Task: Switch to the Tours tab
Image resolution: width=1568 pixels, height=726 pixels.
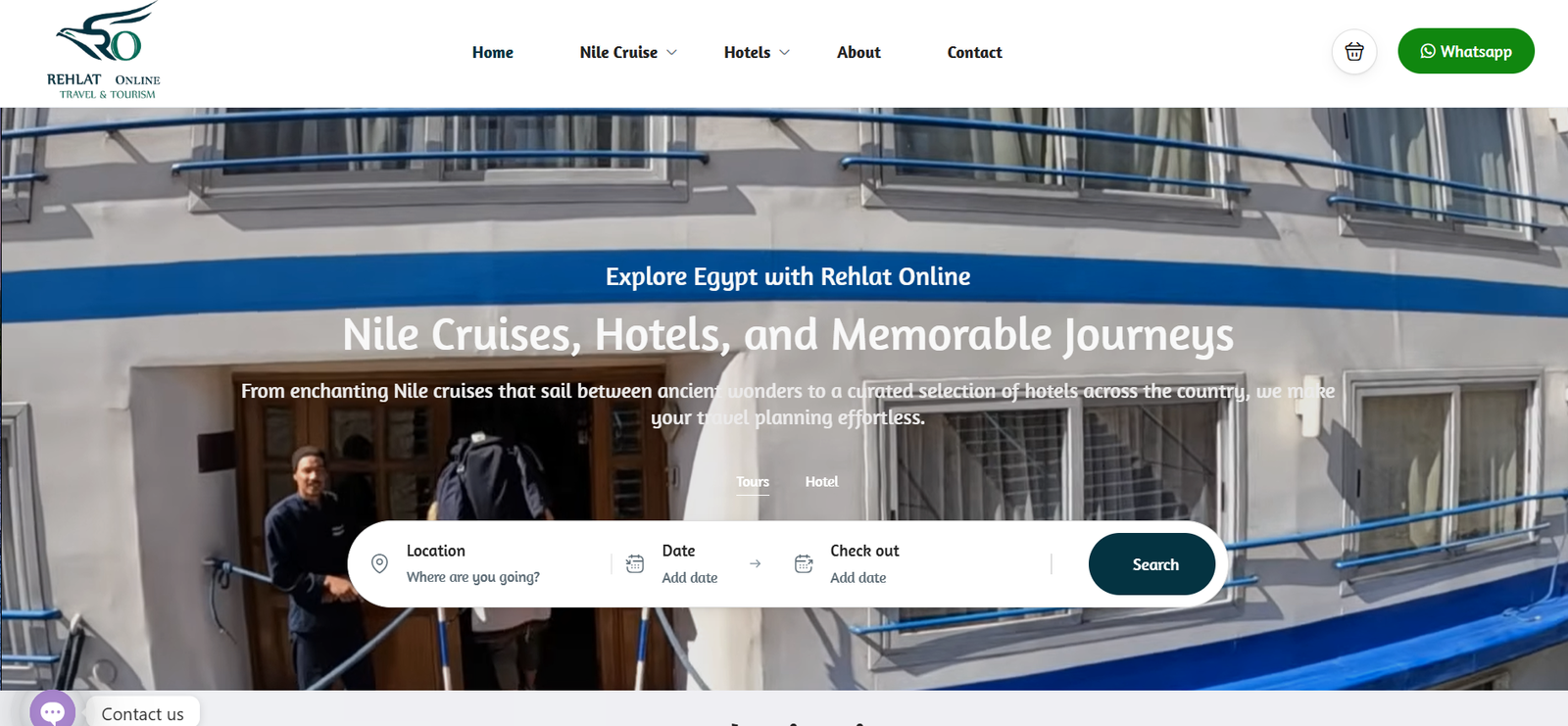Action: pos(753,481)
